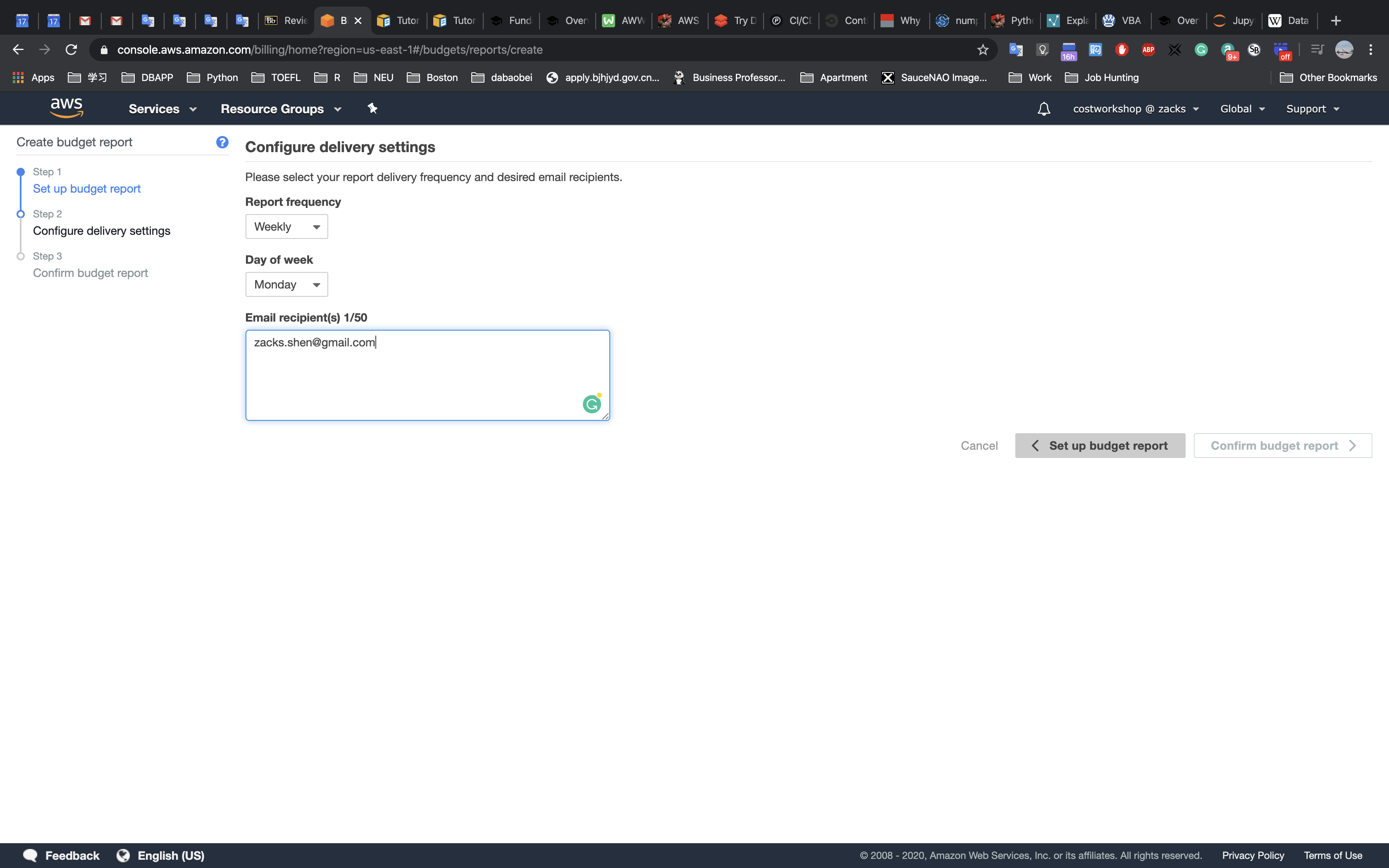This screenshot has height=868, width=1389.
Task: Switch to the Jupyter browser tab
Action: [1234, 21]
